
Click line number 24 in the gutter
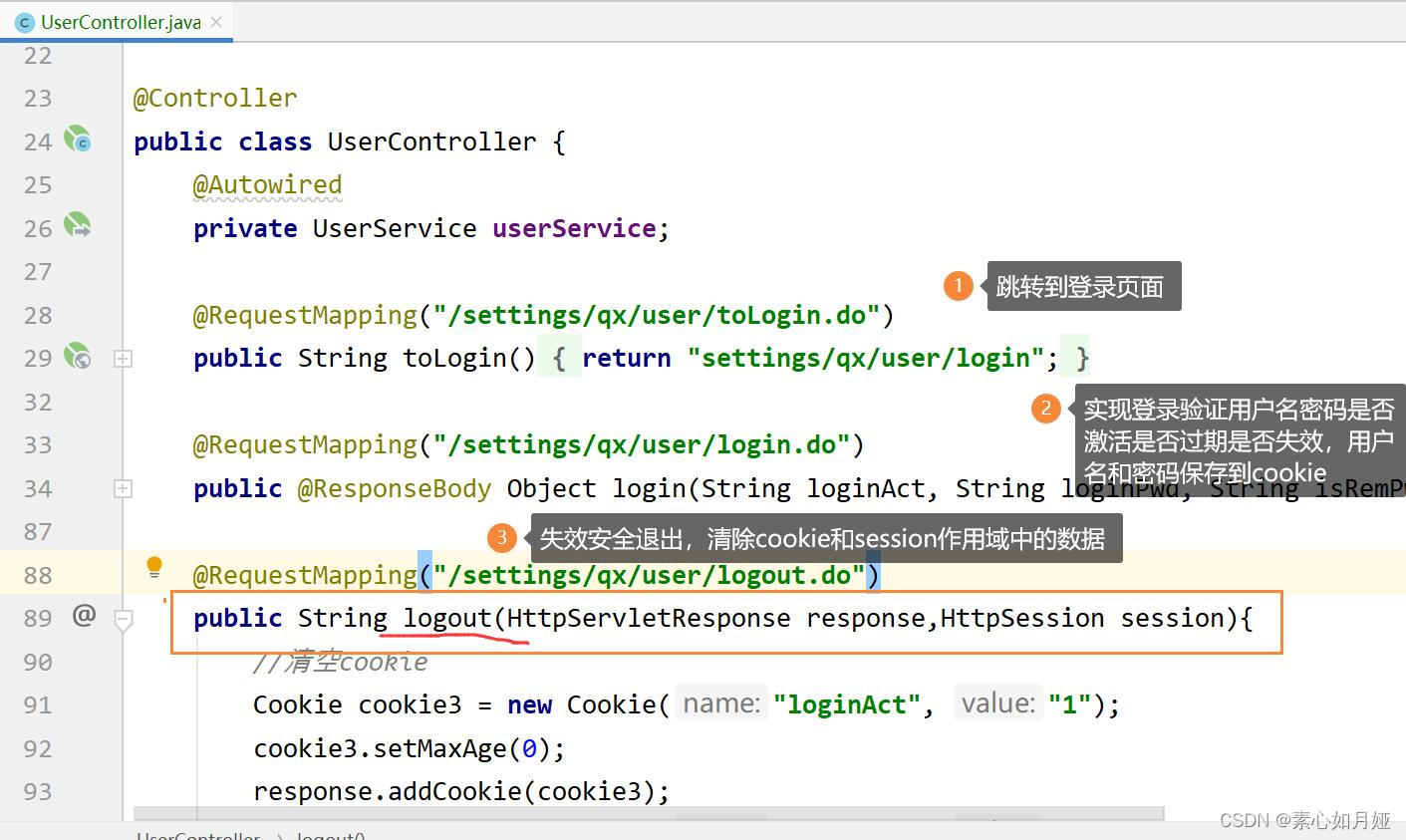tap(38, 141)
